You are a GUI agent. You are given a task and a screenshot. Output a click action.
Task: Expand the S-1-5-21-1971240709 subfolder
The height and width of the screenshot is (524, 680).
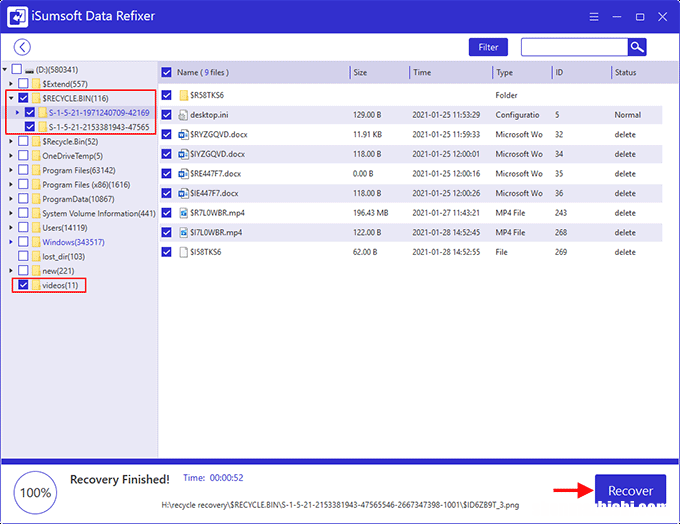click(x=17, y=112)
